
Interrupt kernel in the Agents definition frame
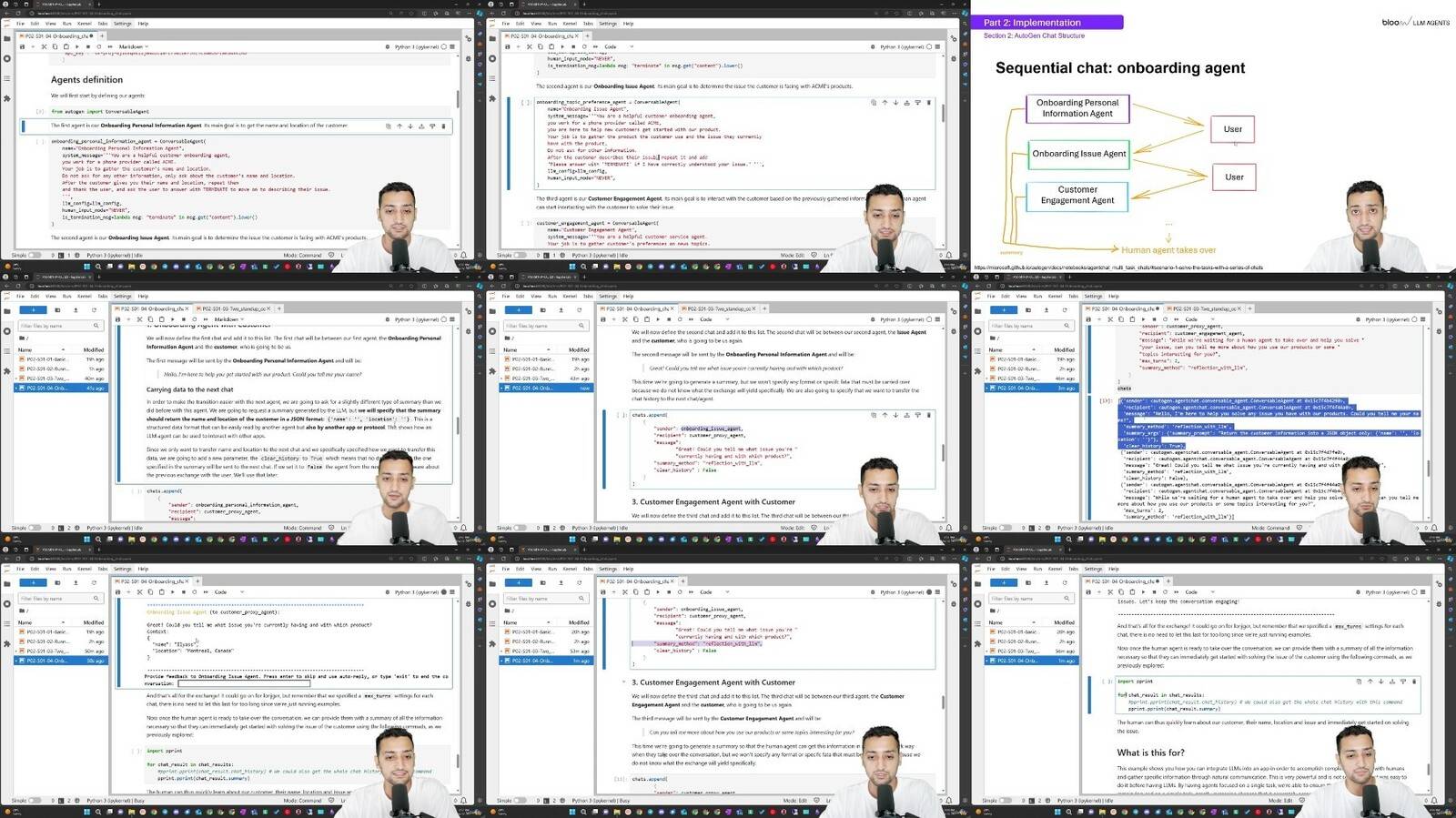coord(88,46)
